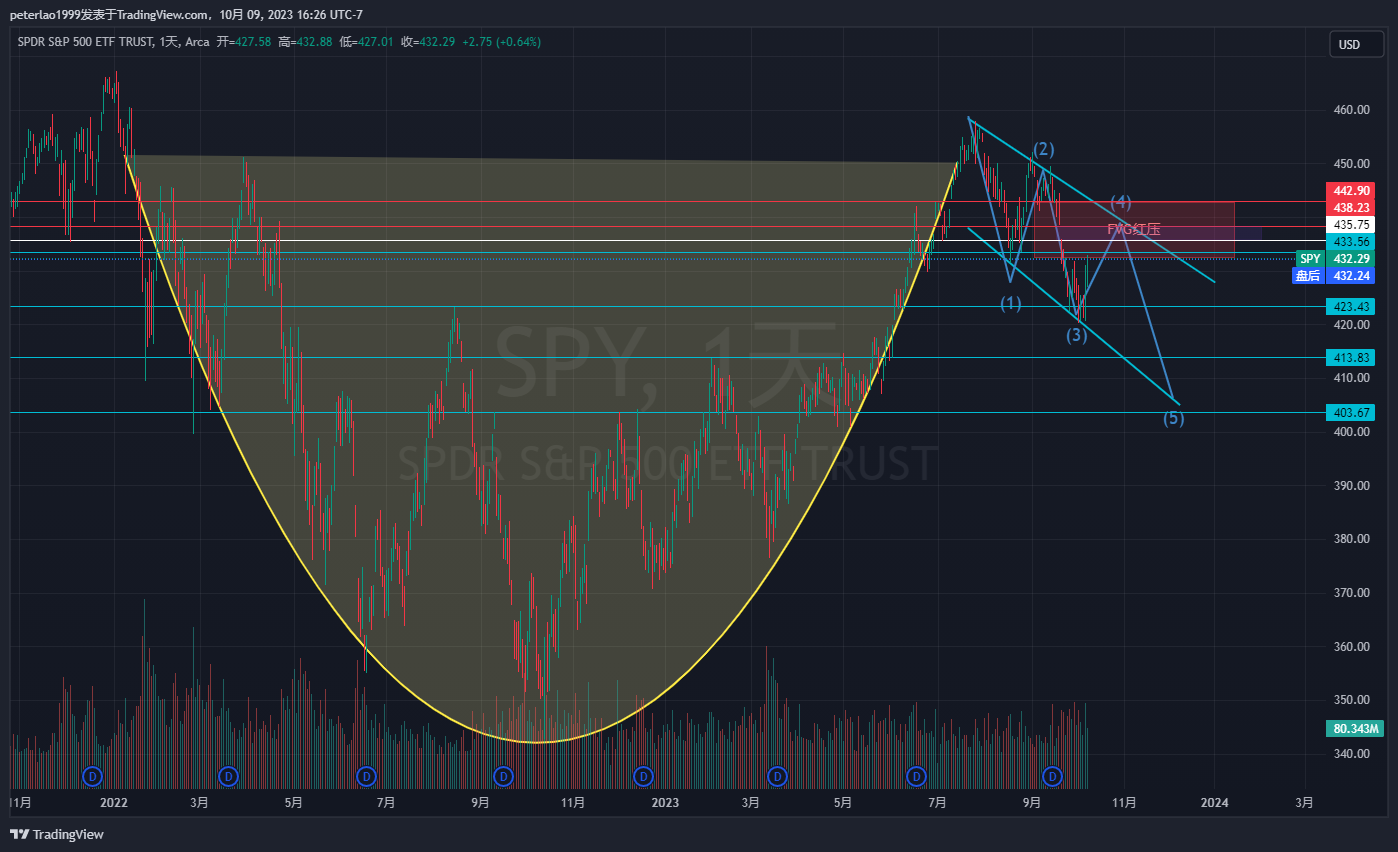Click the blue 盘后 432.24 label
The image size is (1398, 852).
(1335, 276)
